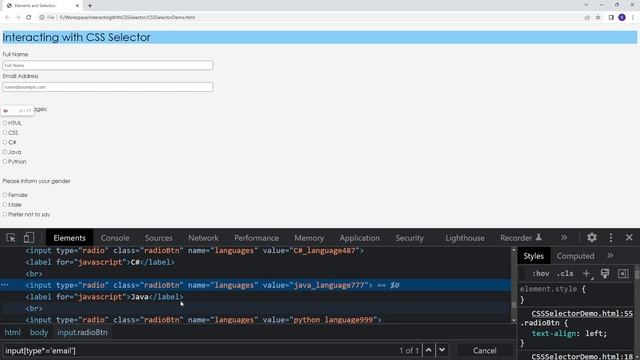Screen dimensions: 640x360
Task: Go to next search result arrow
Action: pos(442,350)
